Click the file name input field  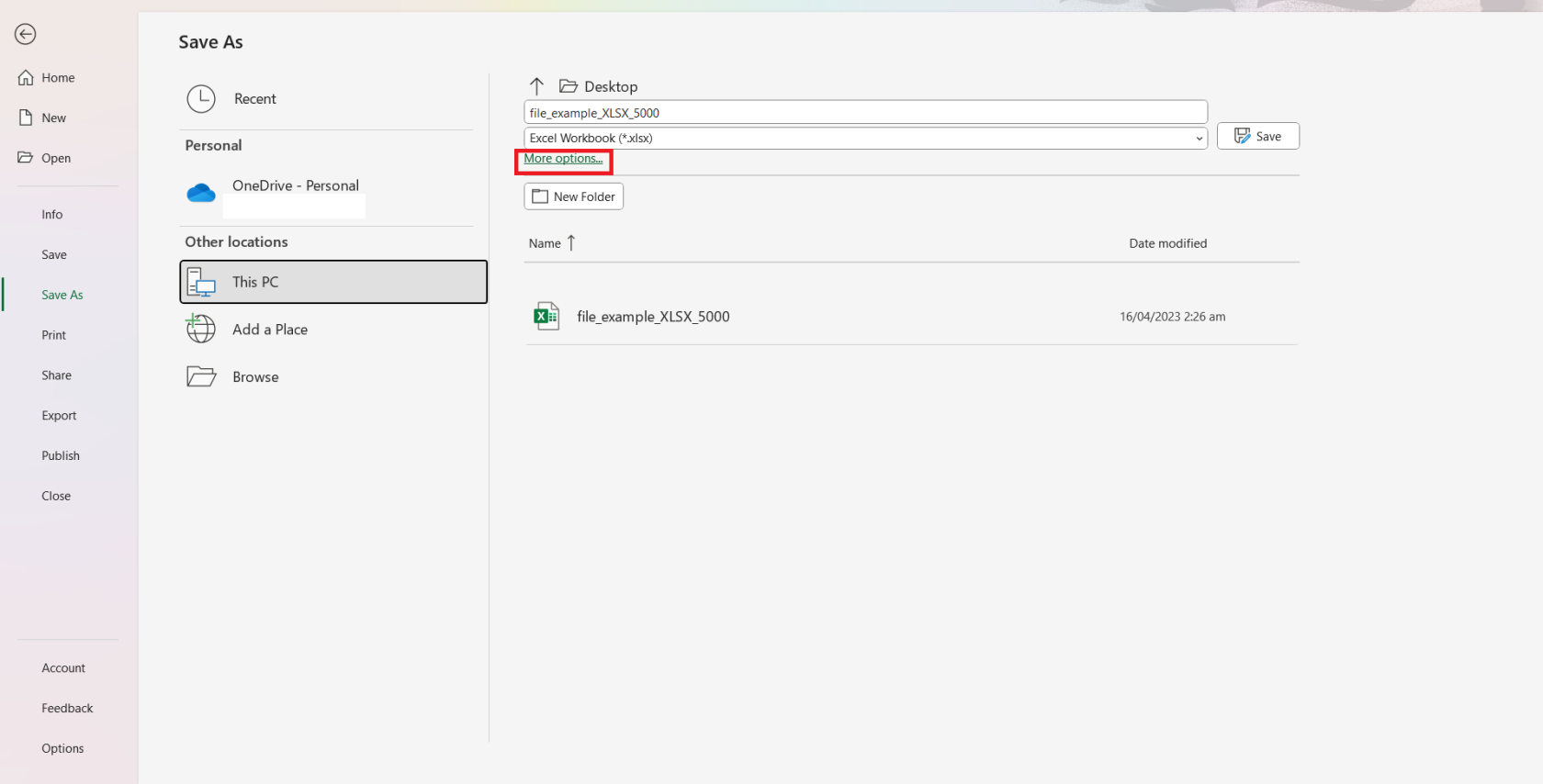[865, 112]
